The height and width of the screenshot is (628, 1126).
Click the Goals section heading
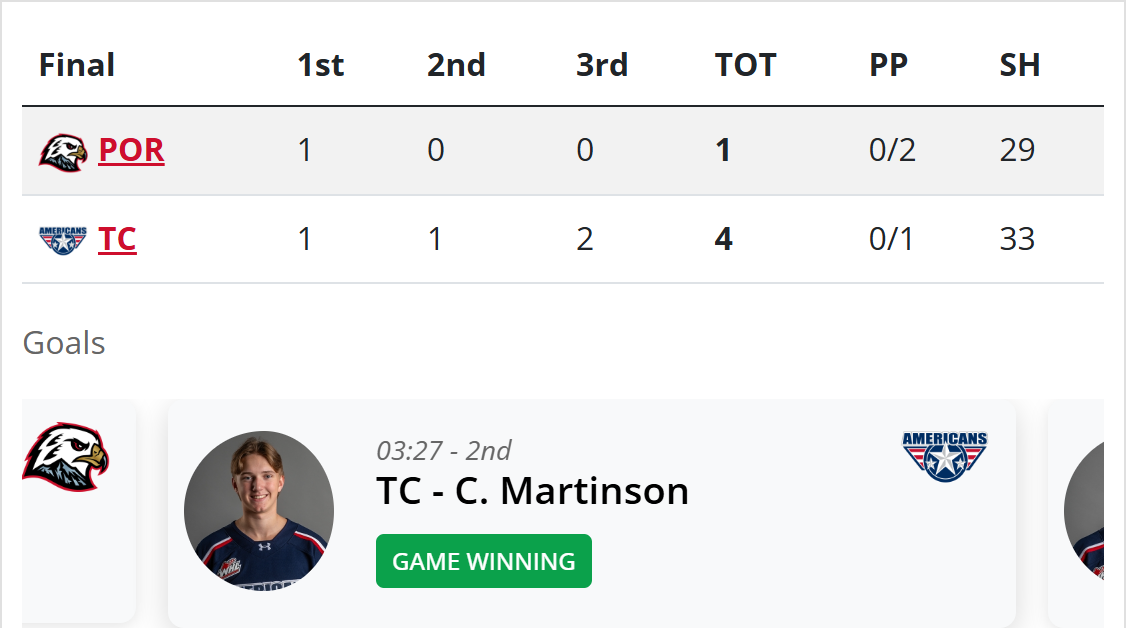coord(64,343)
